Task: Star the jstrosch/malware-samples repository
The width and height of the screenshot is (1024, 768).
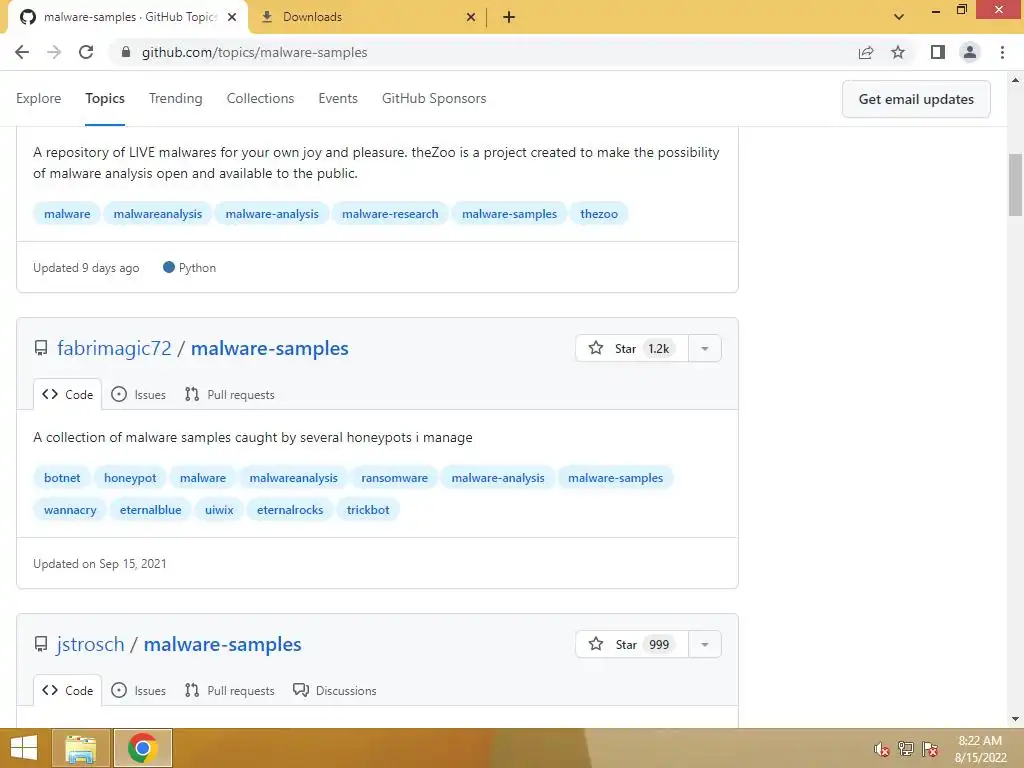Action: (x=632, y=644)
